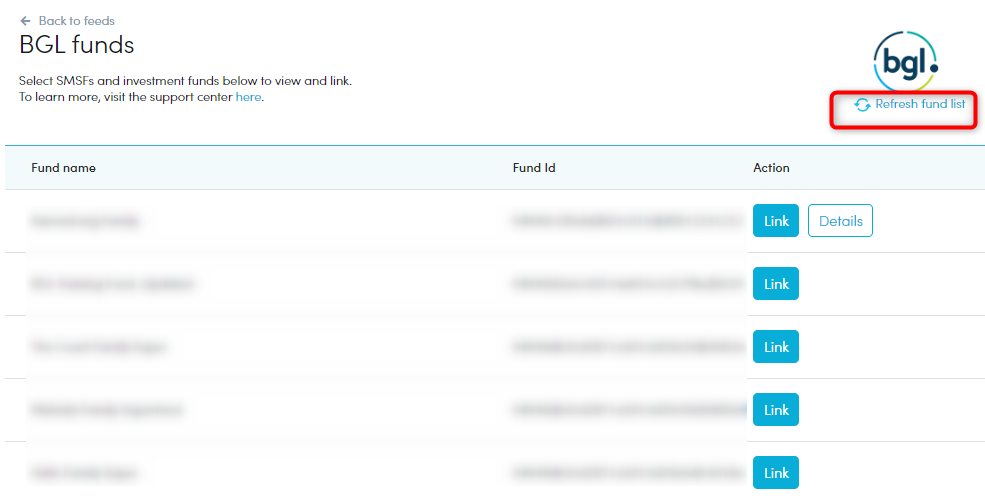Open the Back to feeds link text
Viewport: 985px width, 504px height.
[77, 21]
